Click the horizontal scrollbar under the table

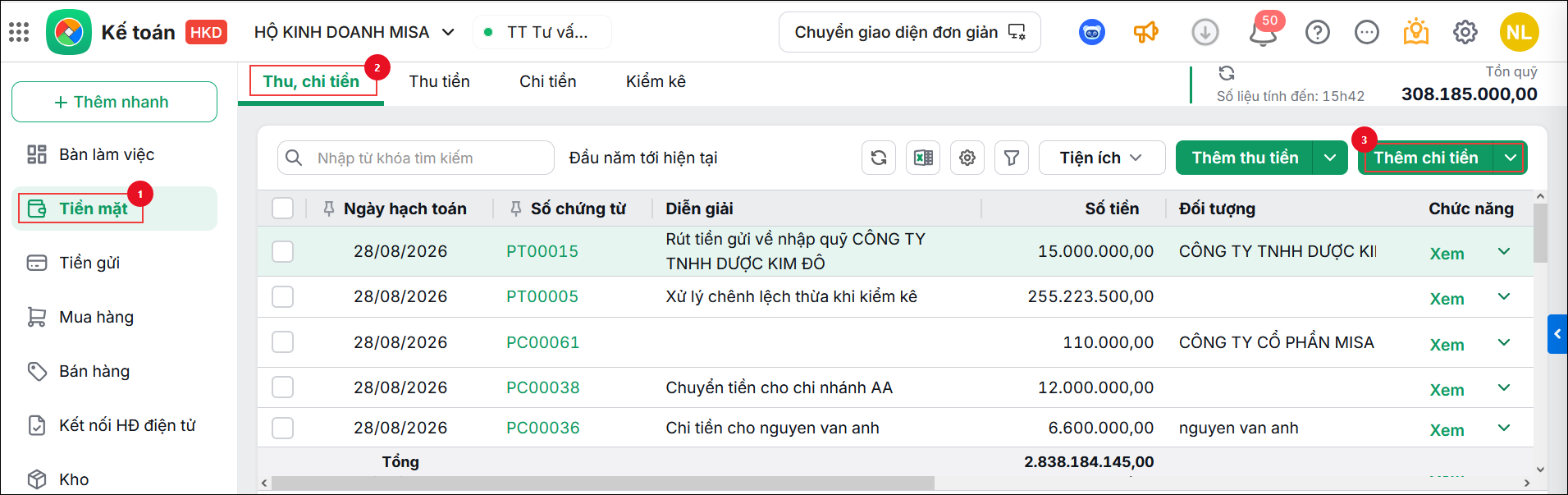click(603, 483)
